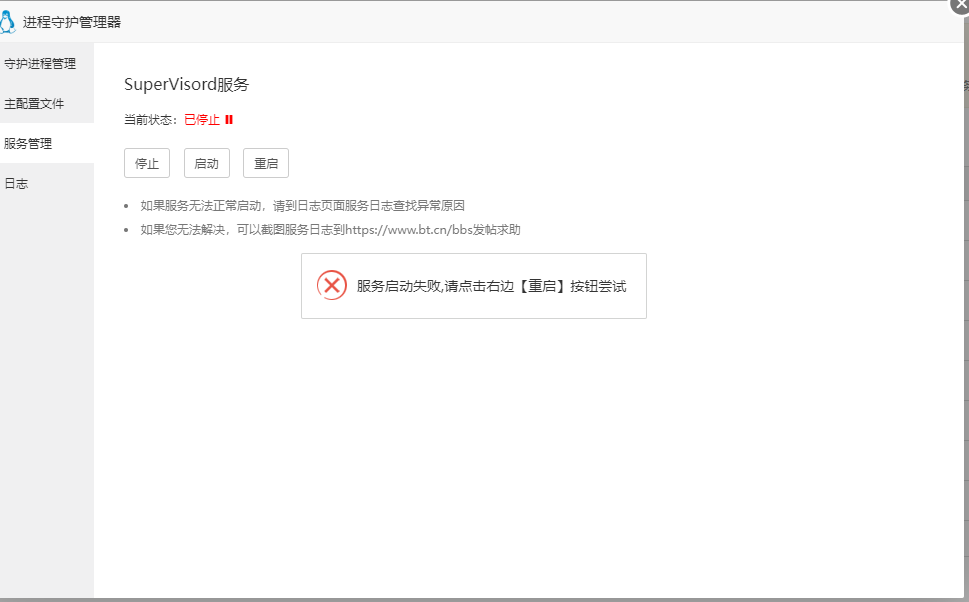The image size is (969, 602).
Task: Click the https://www.bt.cn/bbs help line
Action: pyautogui.click(x=330, y=230)
